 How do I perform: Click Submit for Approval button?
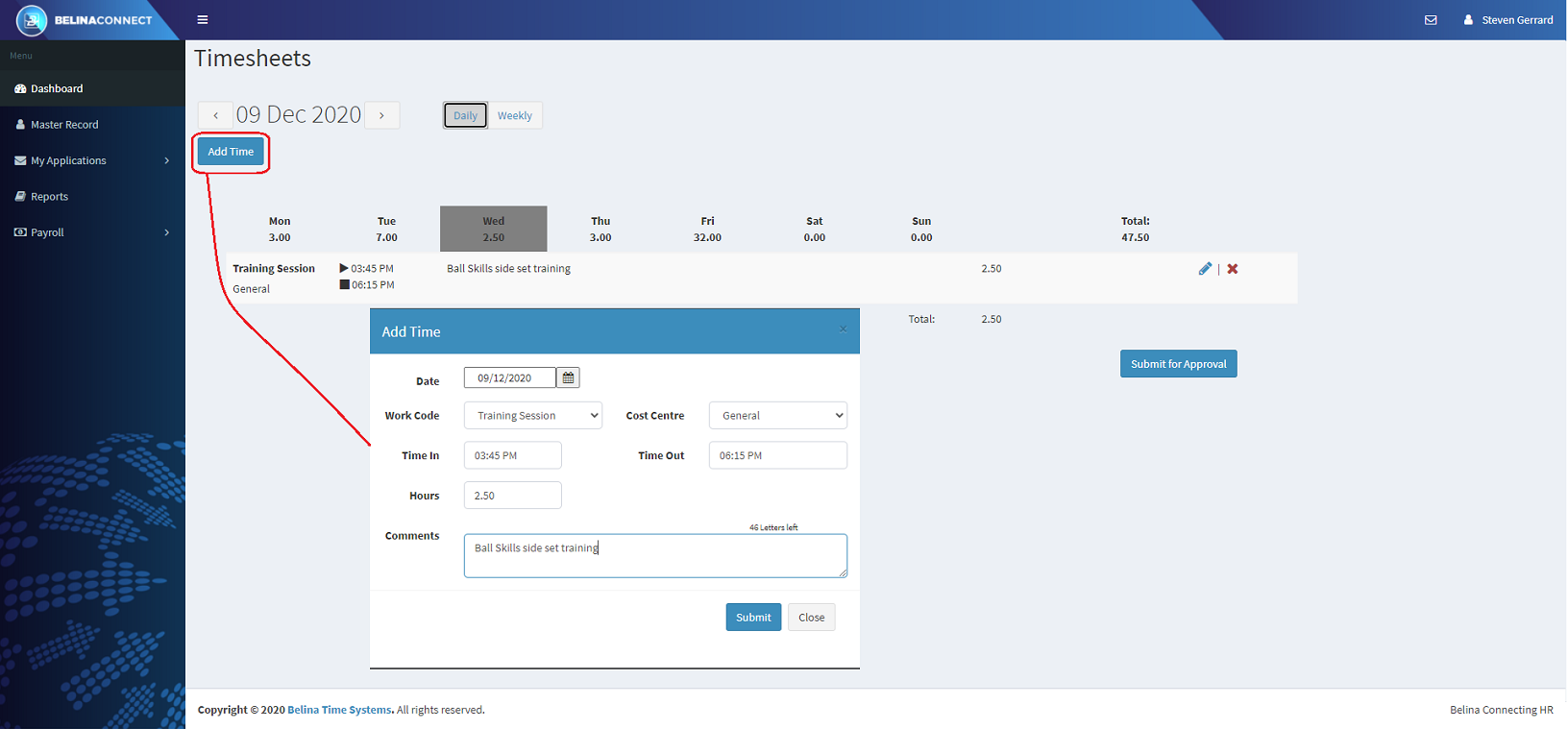point(1179,364)
